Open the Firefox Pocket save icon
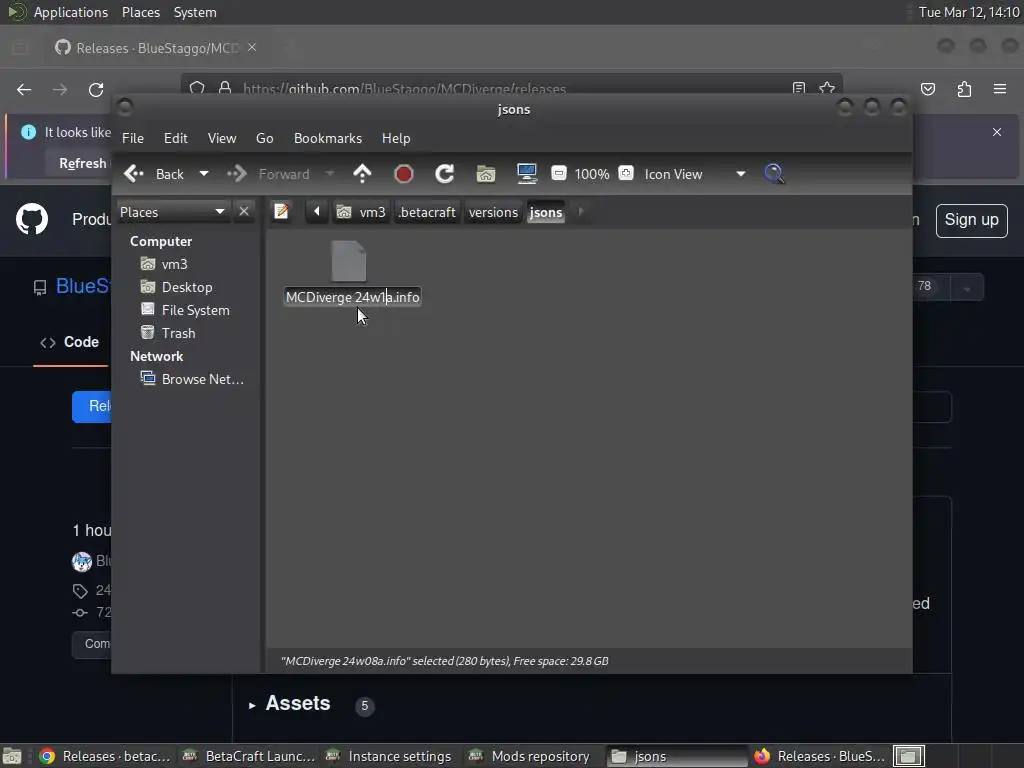 coord(928,89)
